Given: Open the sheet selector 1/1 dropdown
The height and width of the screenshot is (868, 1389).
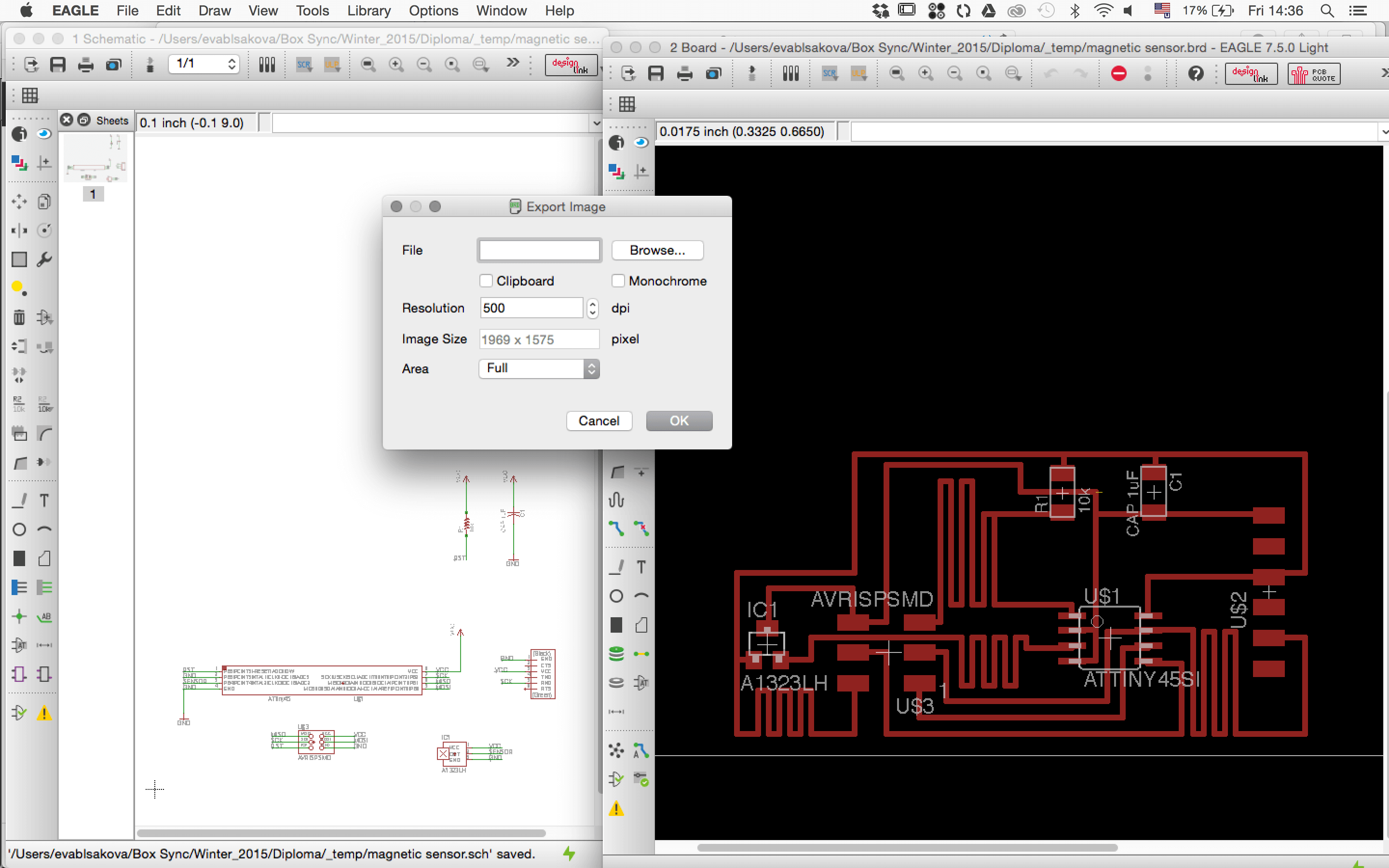Looking at the screenshot, I should click(204, 64).
